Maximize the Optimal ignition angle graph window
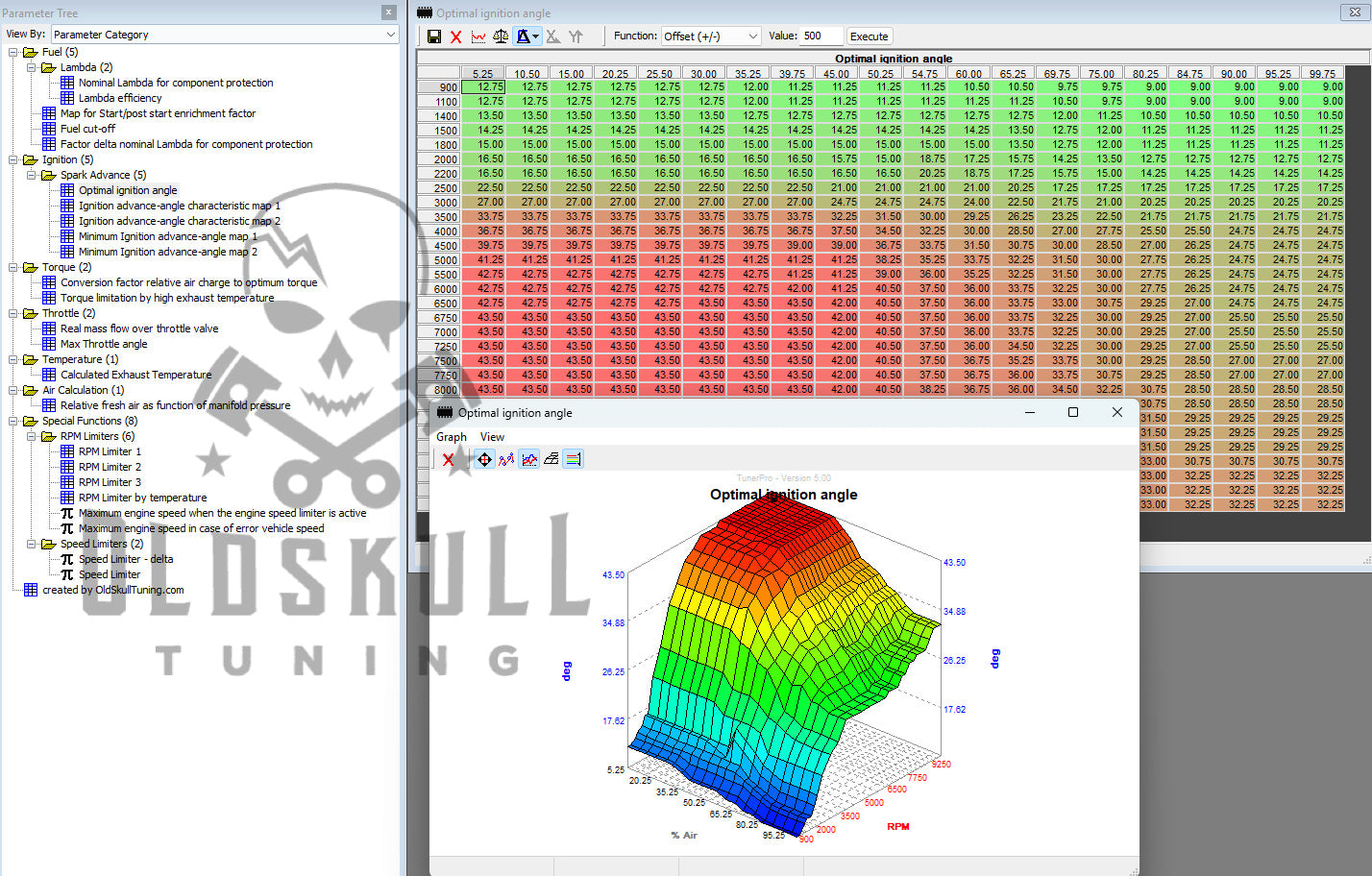Viewport: 1372px width, 876px height. 1073,412
